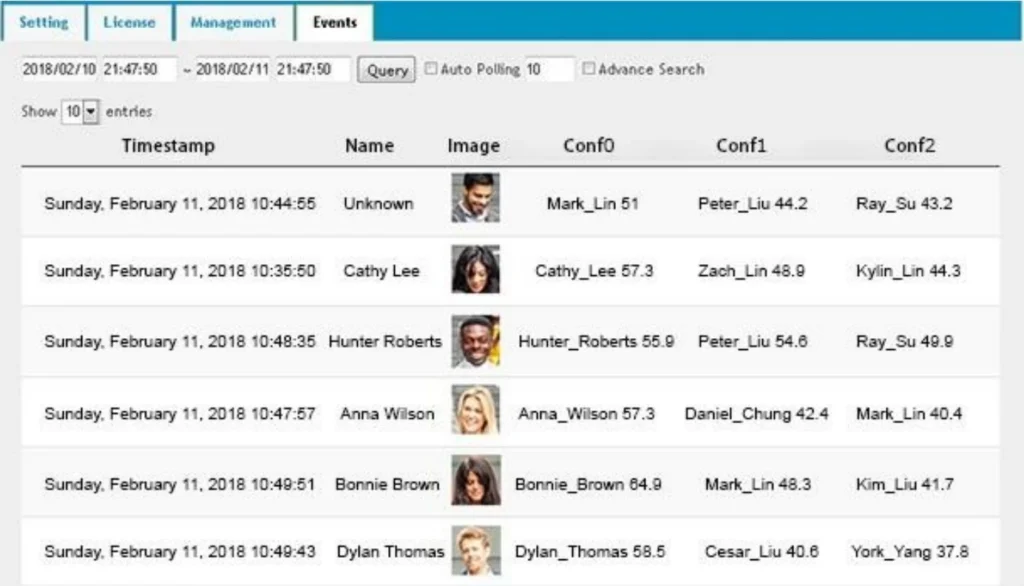
Task: Select the cell Cesar_Liu 40.6
Action: point(761,552)
